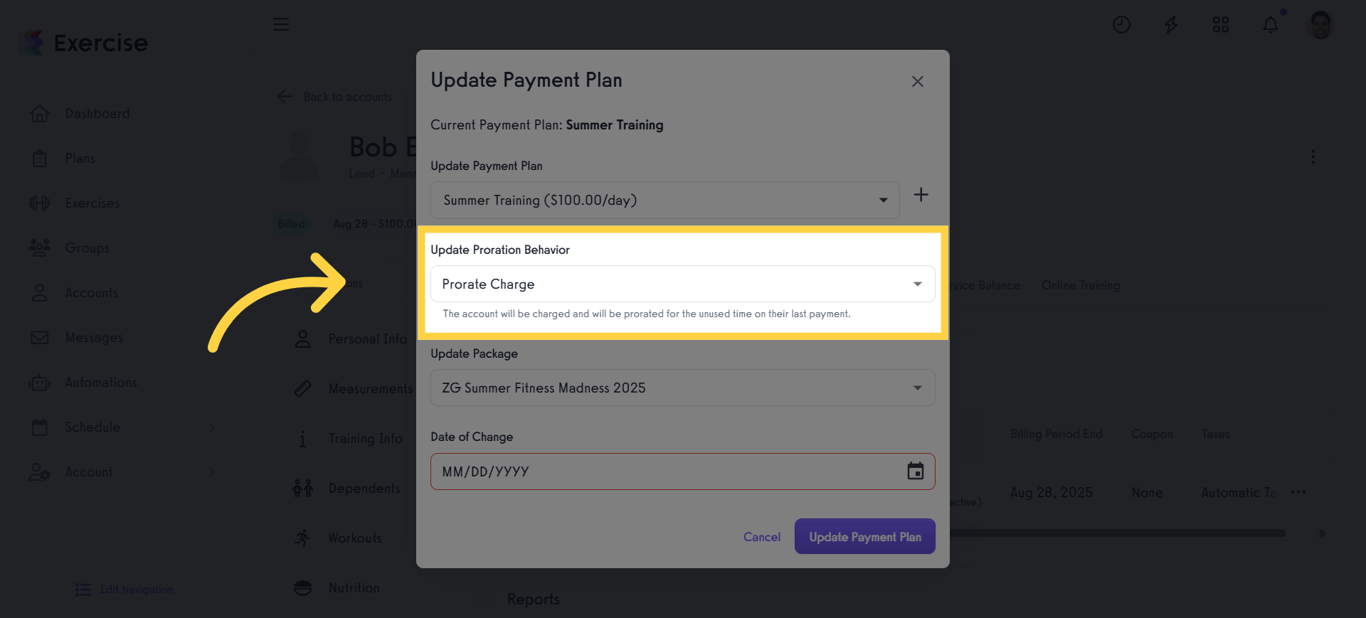The height and width of the screenshot is (618, 1366).
Task: Focus the Date of Change input field
Action: [x=665, y=471]
